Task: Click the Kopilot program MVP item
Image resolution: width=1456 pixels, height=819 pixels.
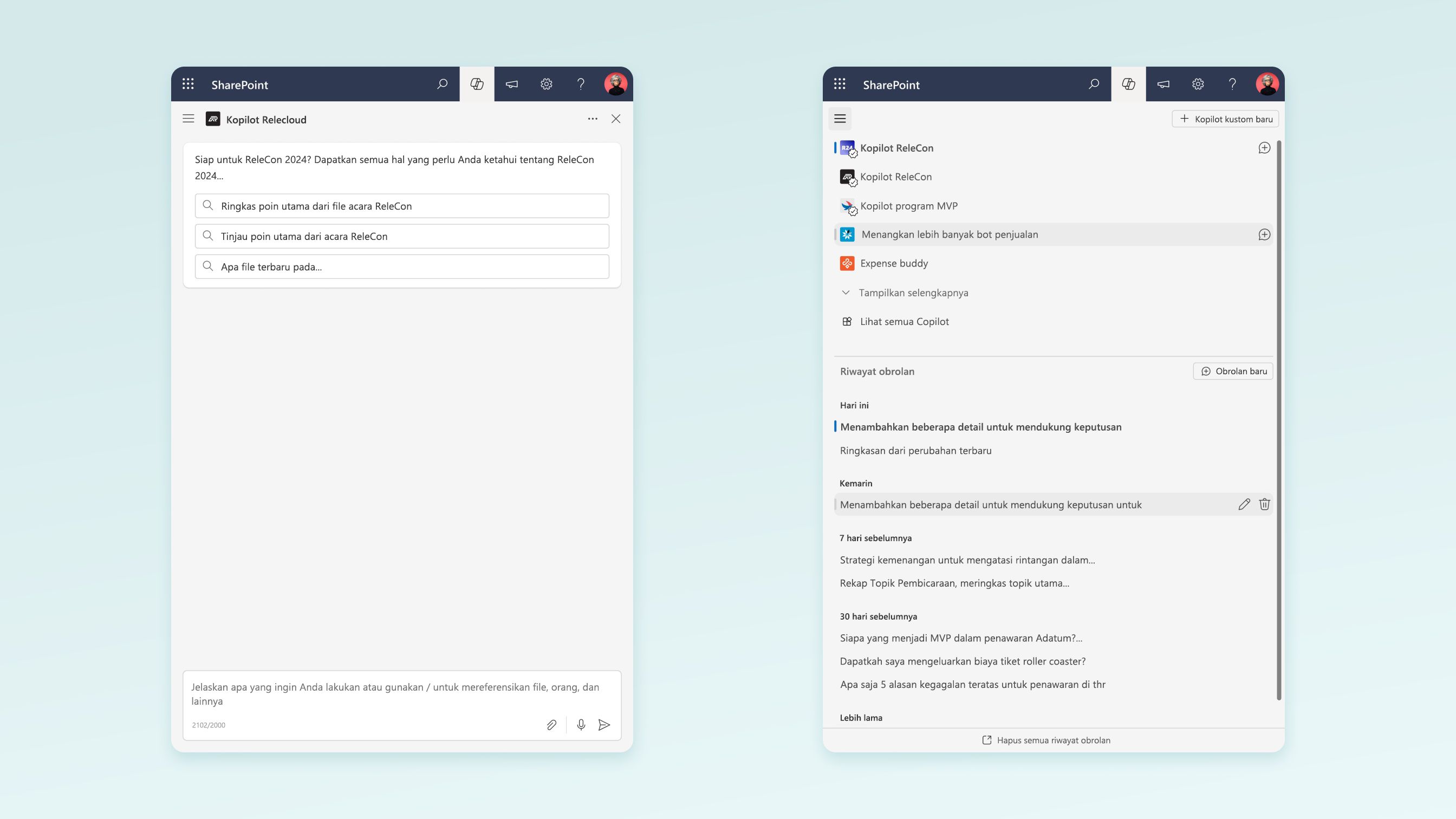Action: coord(908,205)
